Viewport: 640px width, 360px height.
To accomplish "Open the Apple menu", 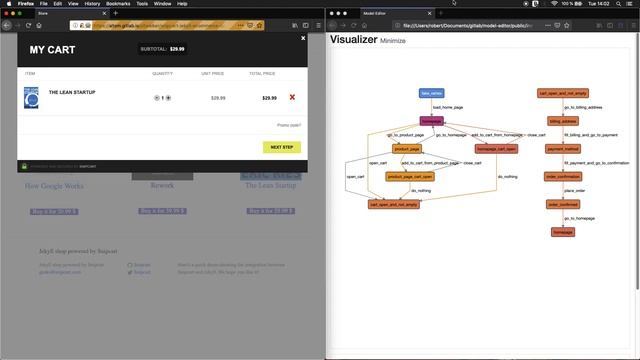I will tap(9, 3).
